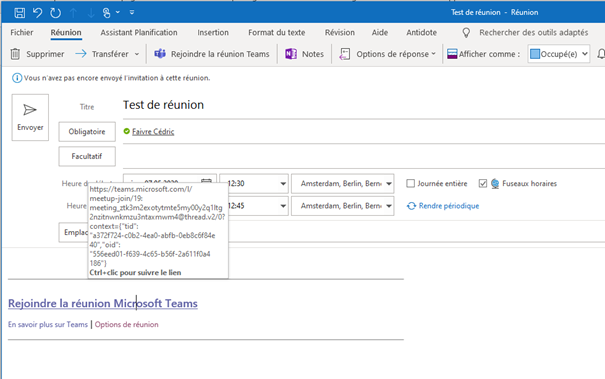Image resolution: width=605 pixels, height=379 pixels.
Task: Click the Fuseaux horaires globe icon
Action: click(x=495, y=183)
